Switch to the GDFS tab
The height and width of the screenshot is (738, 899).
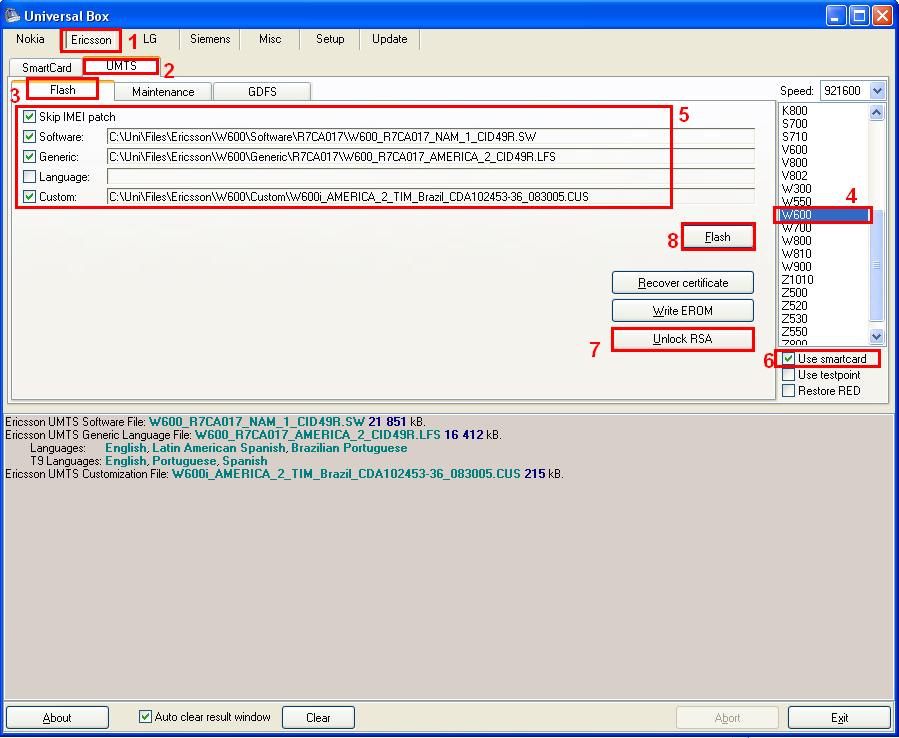coord(262,91)
